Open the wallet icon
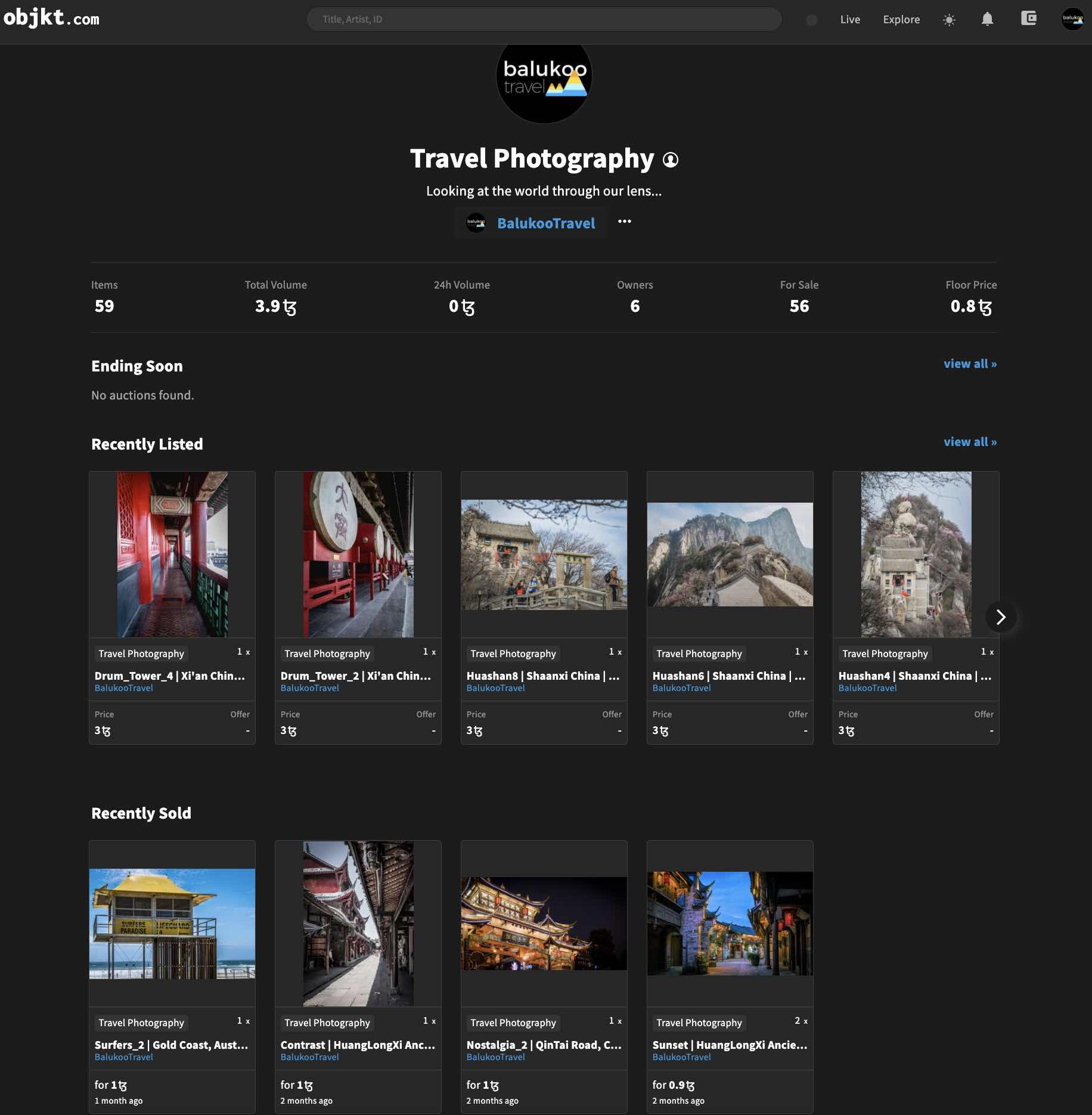 tap(1028, 18)
